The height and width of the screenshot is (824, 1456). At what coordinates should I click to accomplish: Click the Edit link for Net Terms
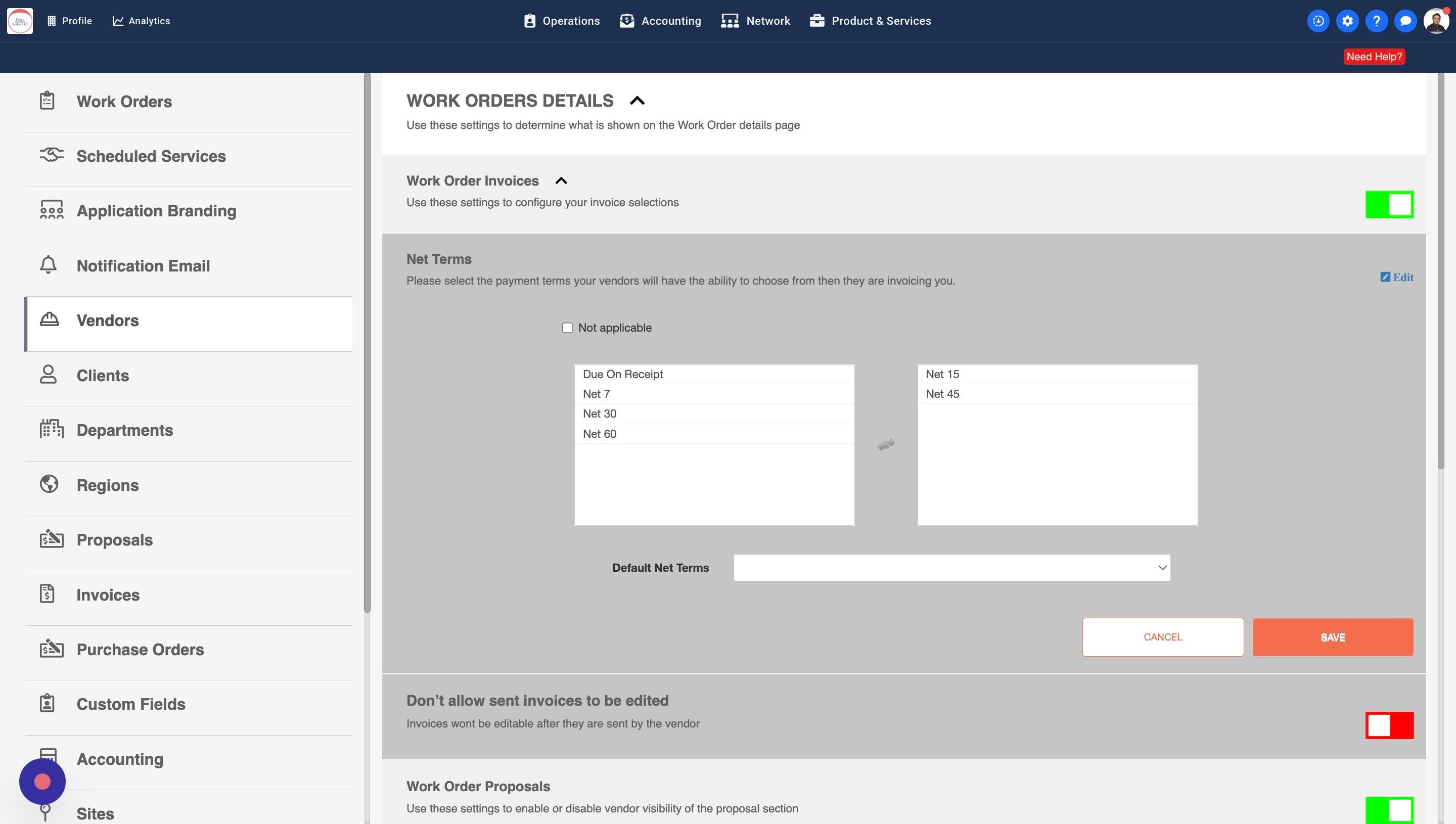pos(1397,278)
